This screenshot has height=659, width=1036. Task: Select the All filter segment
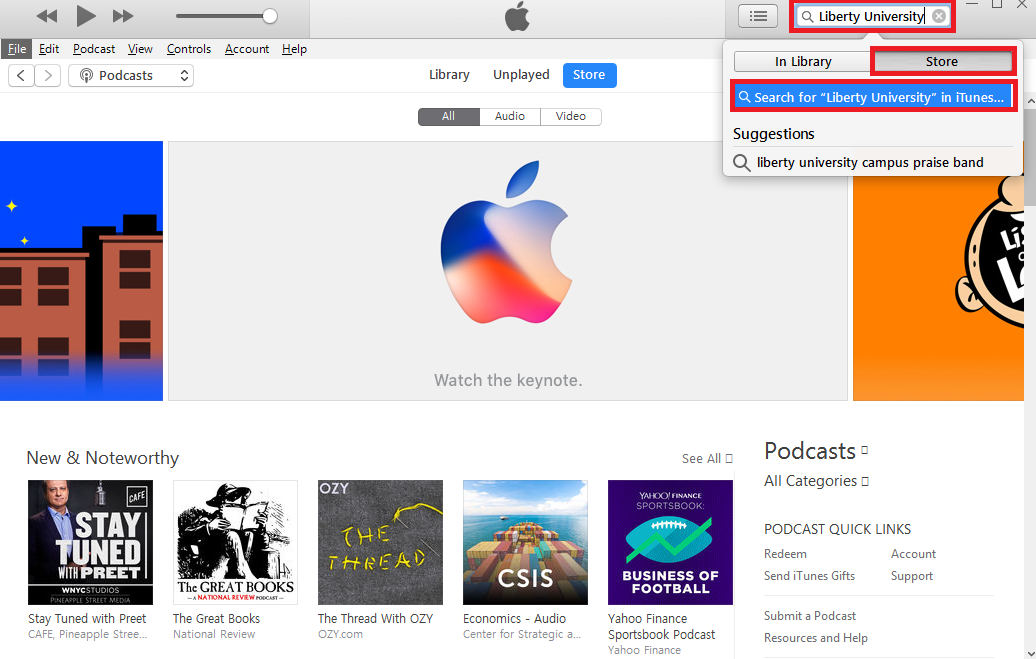tap(449, 116)
